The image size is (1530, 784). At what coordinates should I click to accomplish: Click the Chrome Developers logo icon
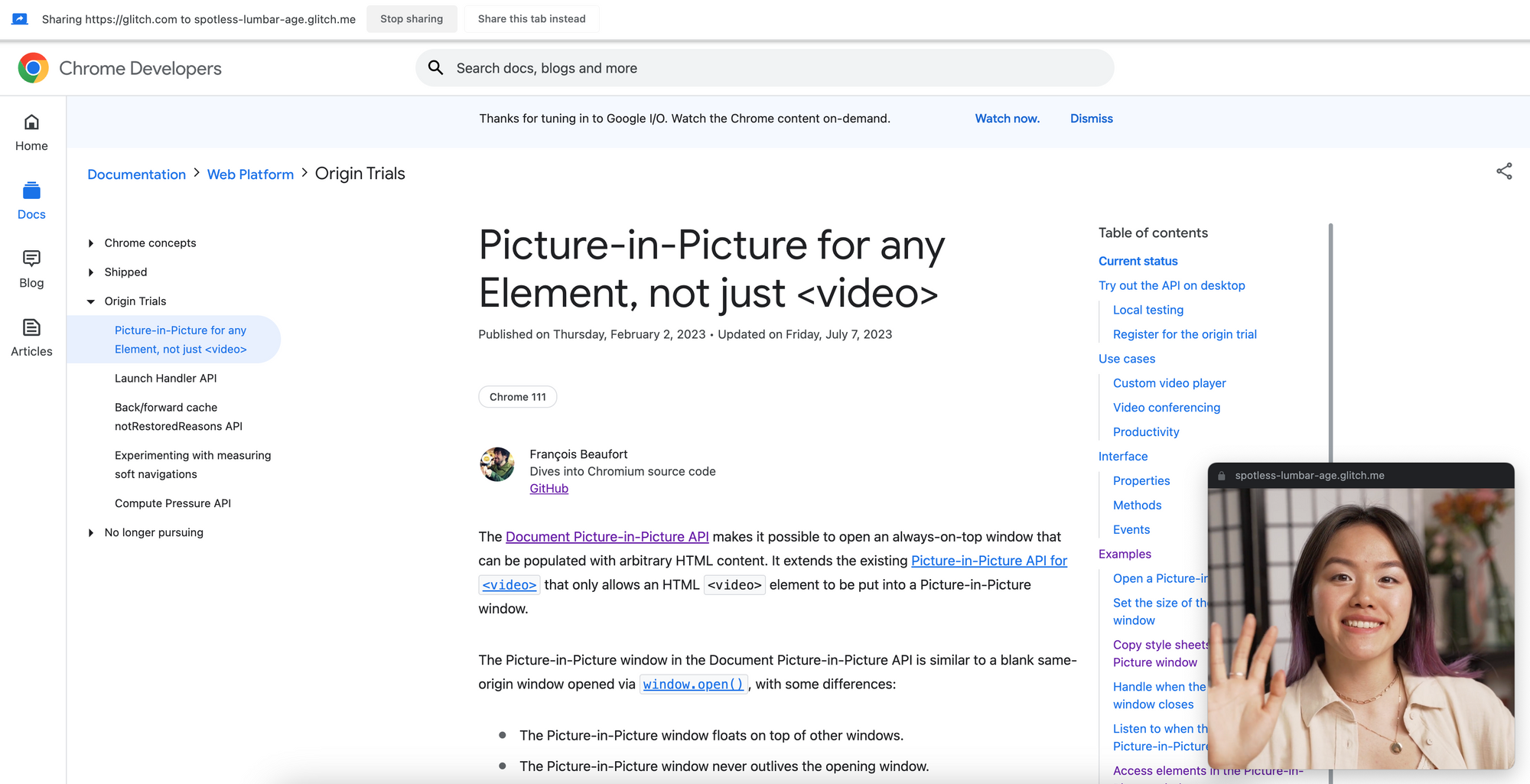click(x=33, y=68)
